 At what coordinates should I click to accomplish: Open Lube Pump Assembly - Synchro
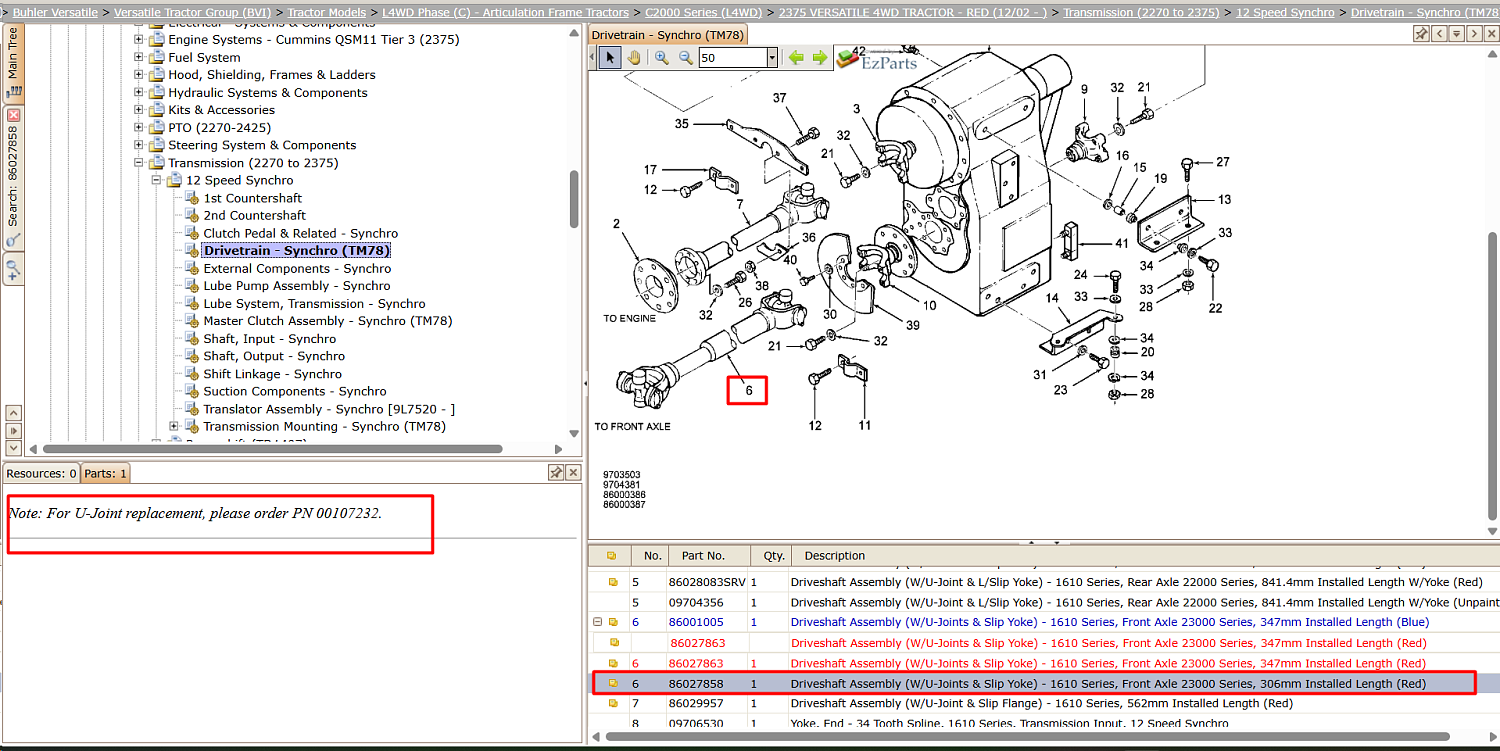(297, 286)
